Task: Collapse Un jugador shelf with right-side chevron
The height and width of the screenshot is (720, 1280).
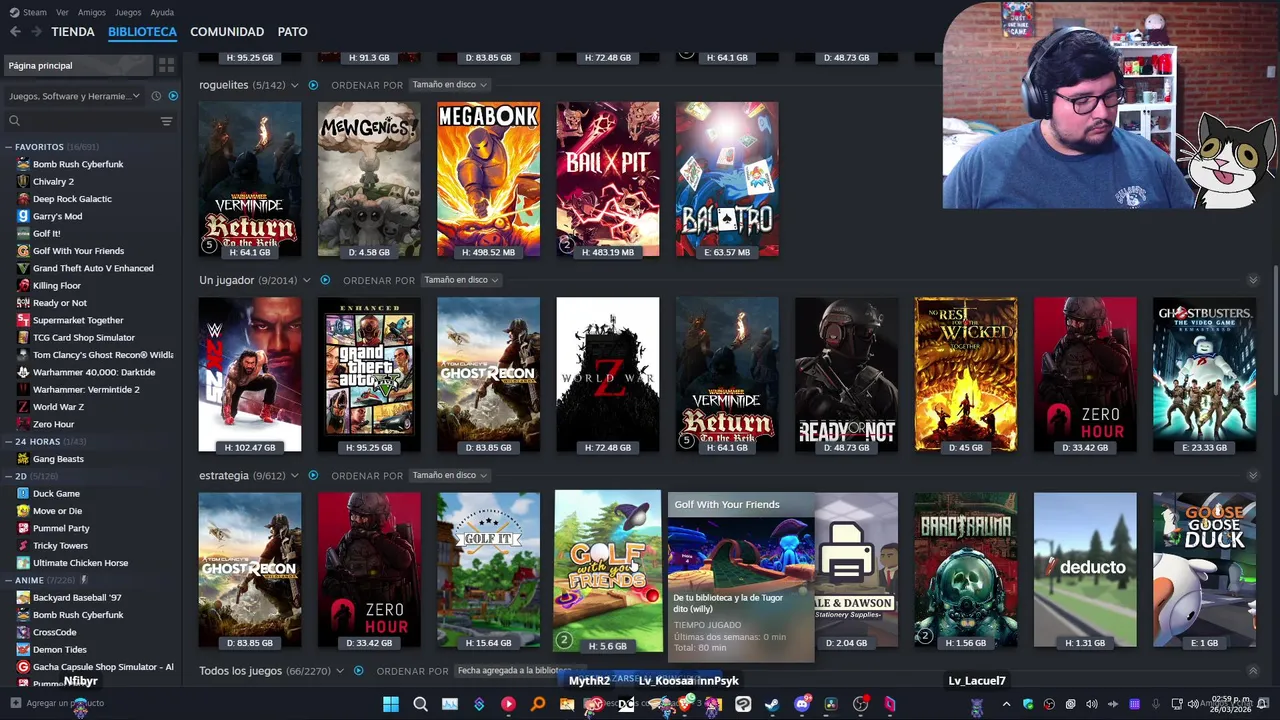Action: click(x=1253, y=280)
